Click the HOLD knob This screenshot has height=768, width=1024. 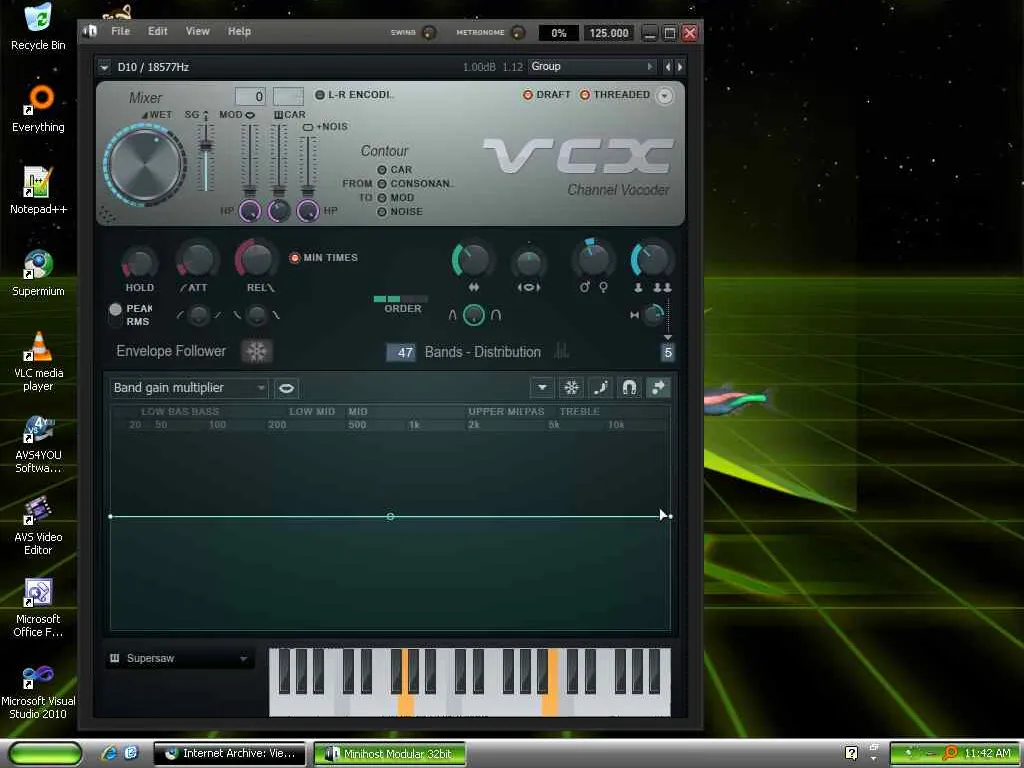139,262
